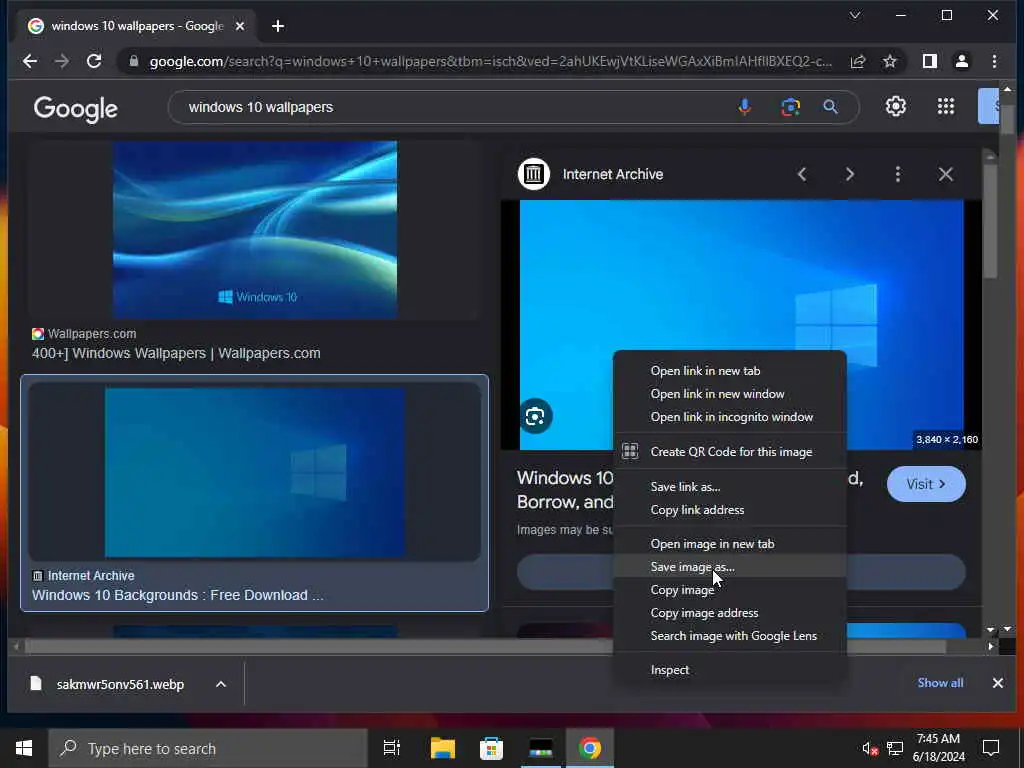
Task: Open the Chrome three-dot menu
Action: 994,61
